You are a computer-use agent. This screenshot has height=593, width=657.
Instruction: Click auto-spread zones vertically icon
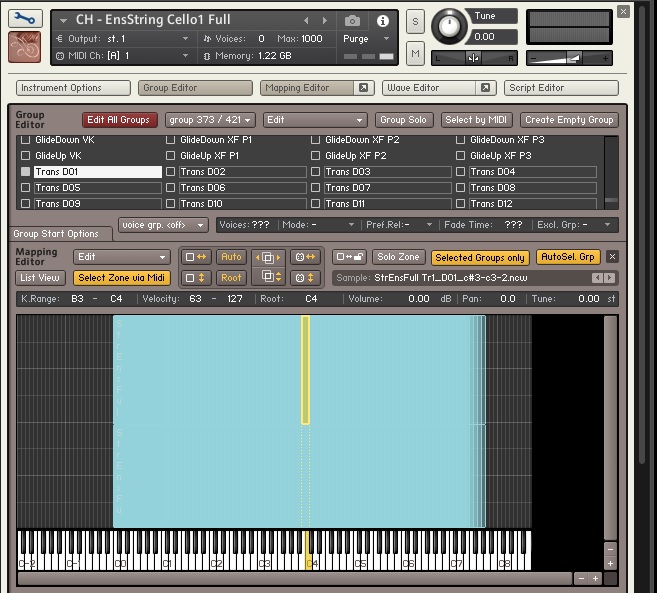coord(196,278)
